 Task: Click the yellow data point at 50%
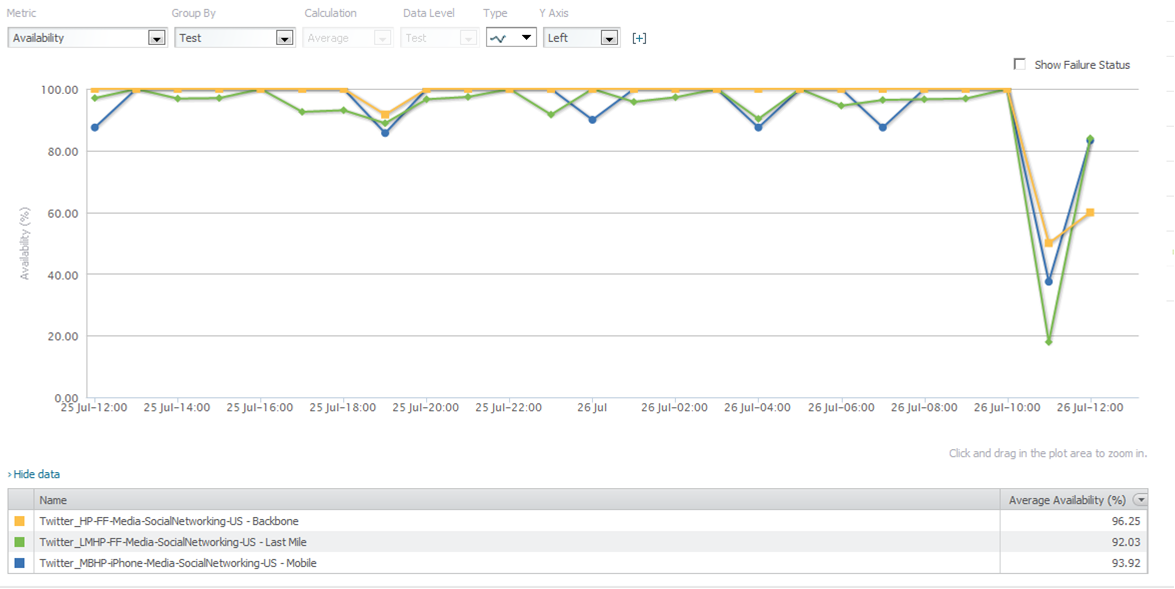click(1049, 243)
